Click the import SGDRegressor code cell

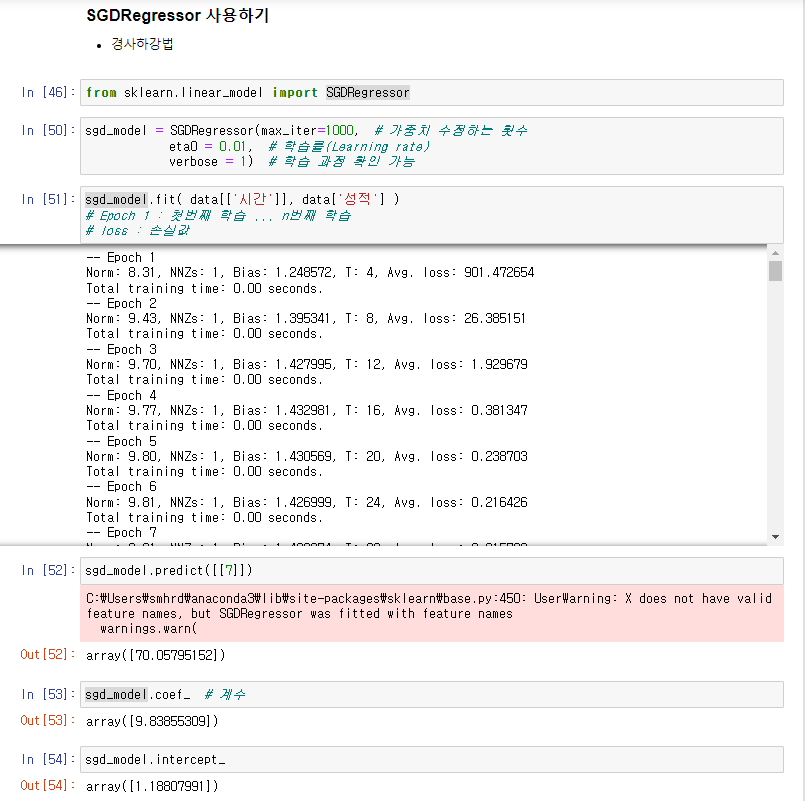coord(431,92)
